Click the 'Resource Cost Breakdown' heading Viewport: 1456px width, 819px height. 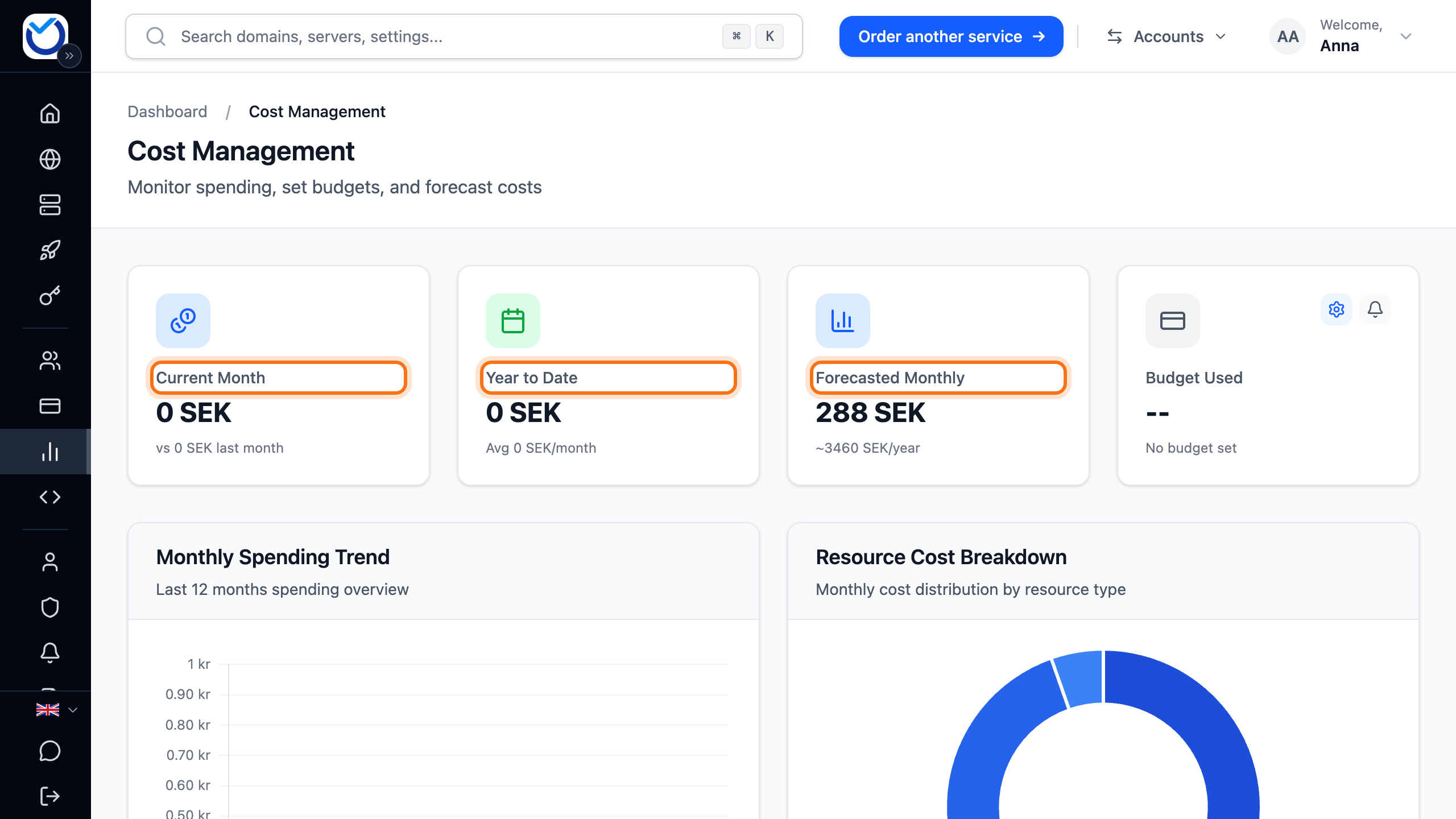click(941, 557)
